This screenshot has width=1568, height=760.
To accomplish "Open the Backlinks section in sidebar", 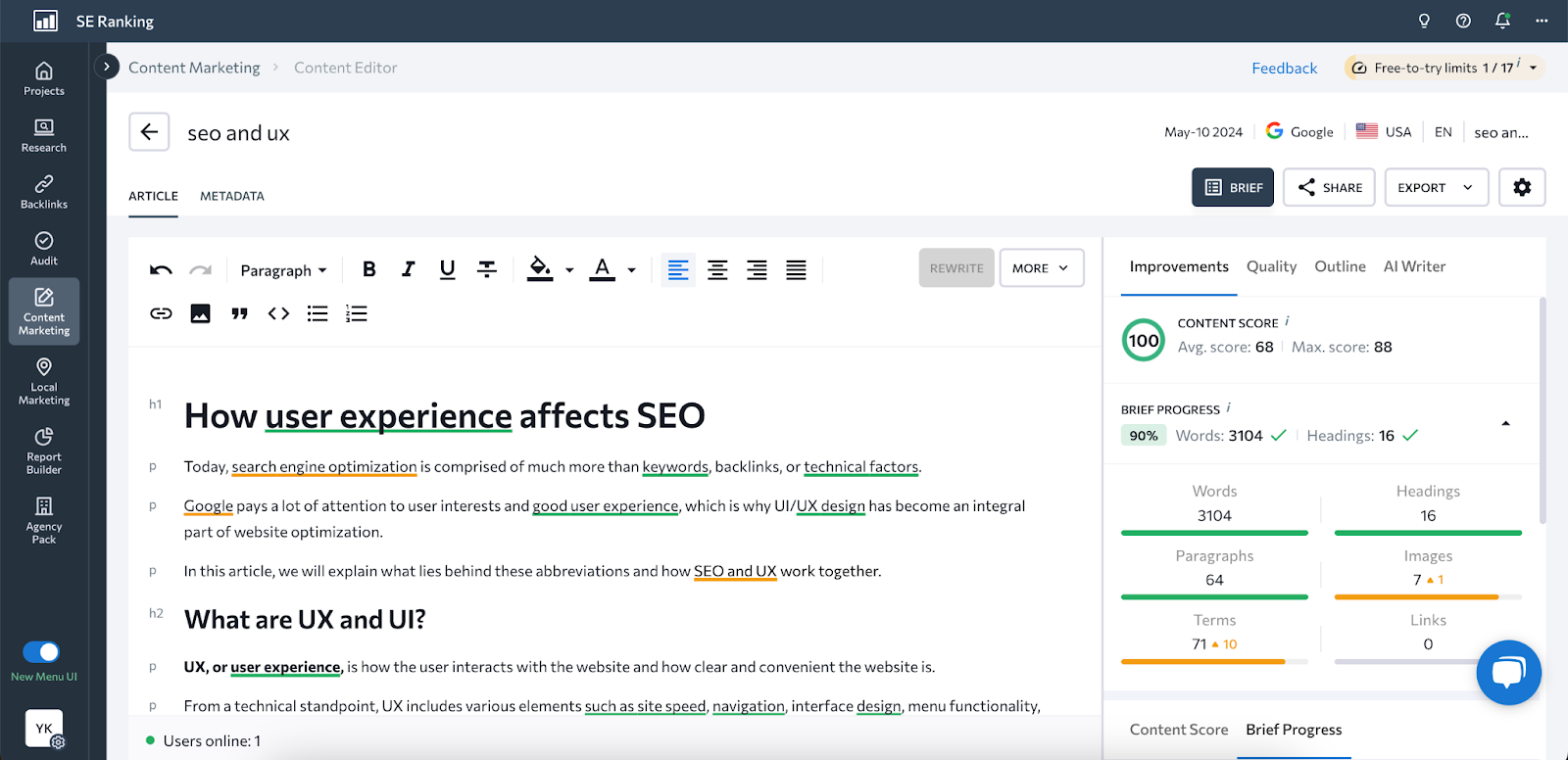I will pos(44,192).
